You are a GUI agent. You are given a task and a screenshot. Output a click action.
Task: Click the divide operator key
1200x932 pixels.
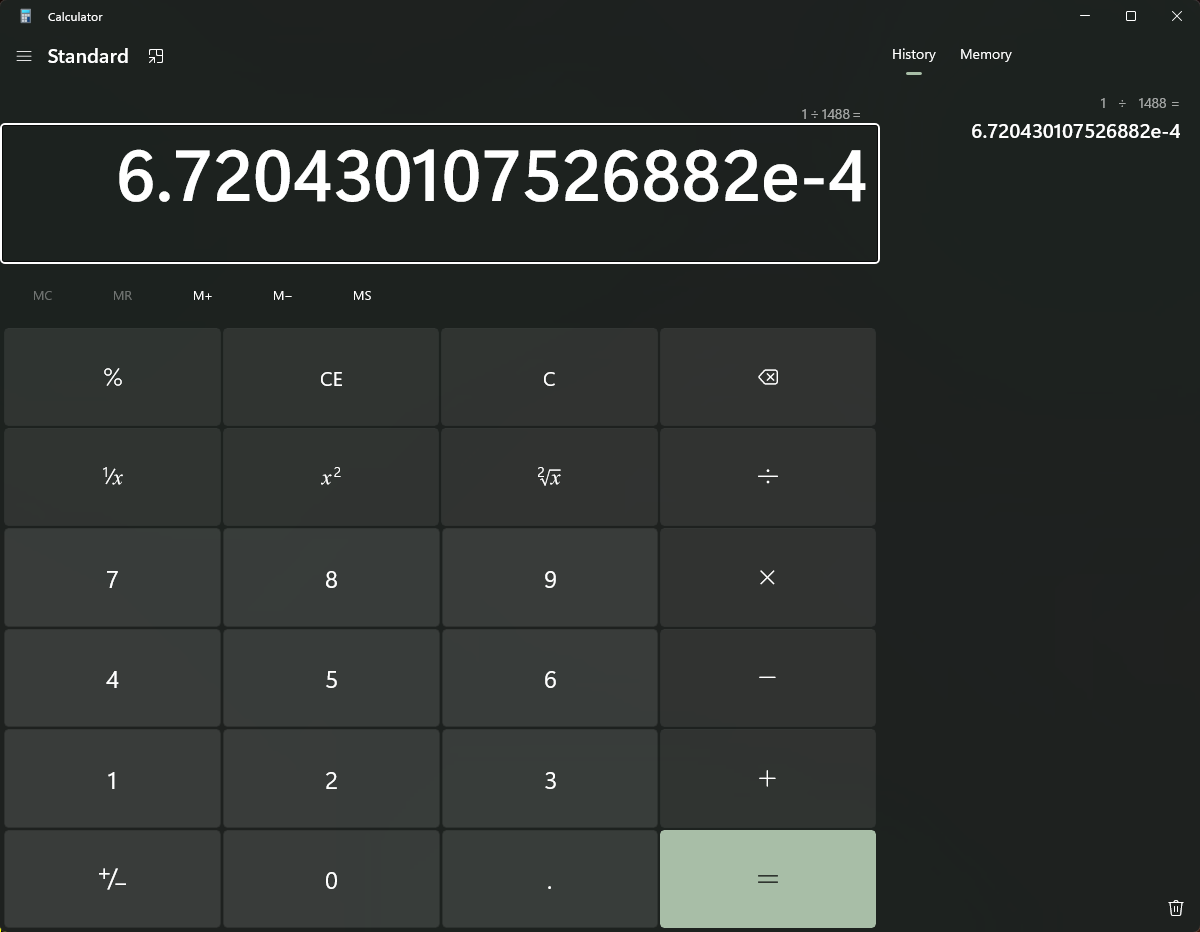click(768, 477)
